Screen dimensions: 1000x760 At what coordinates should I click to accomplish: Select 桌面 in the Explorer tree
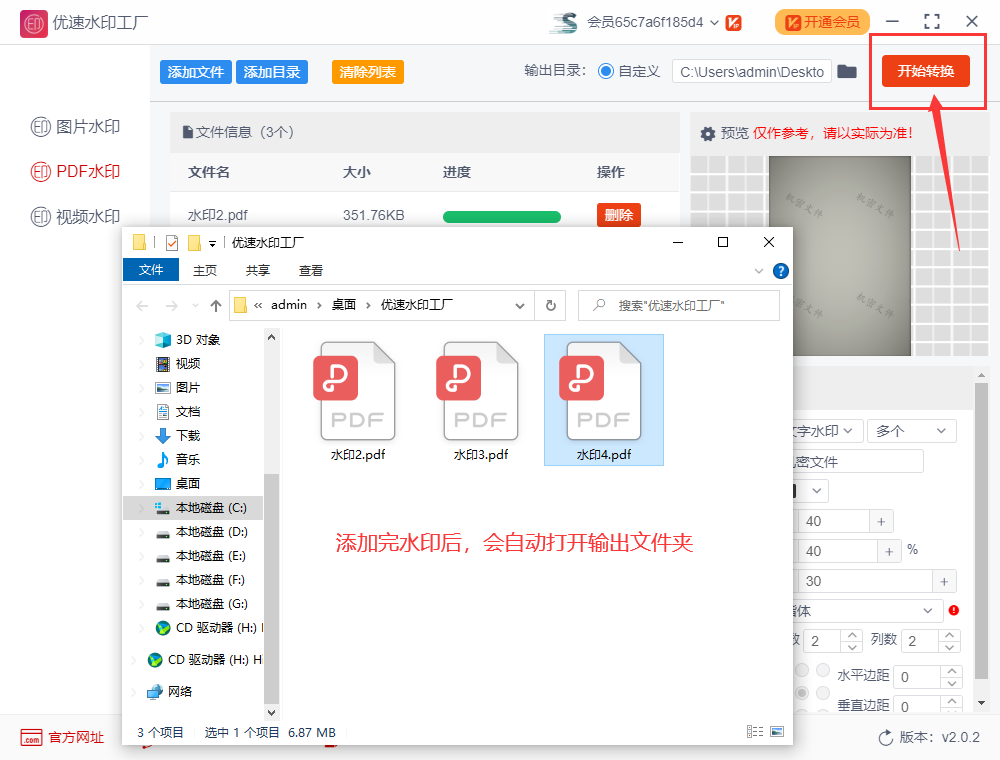pos(188,484)
